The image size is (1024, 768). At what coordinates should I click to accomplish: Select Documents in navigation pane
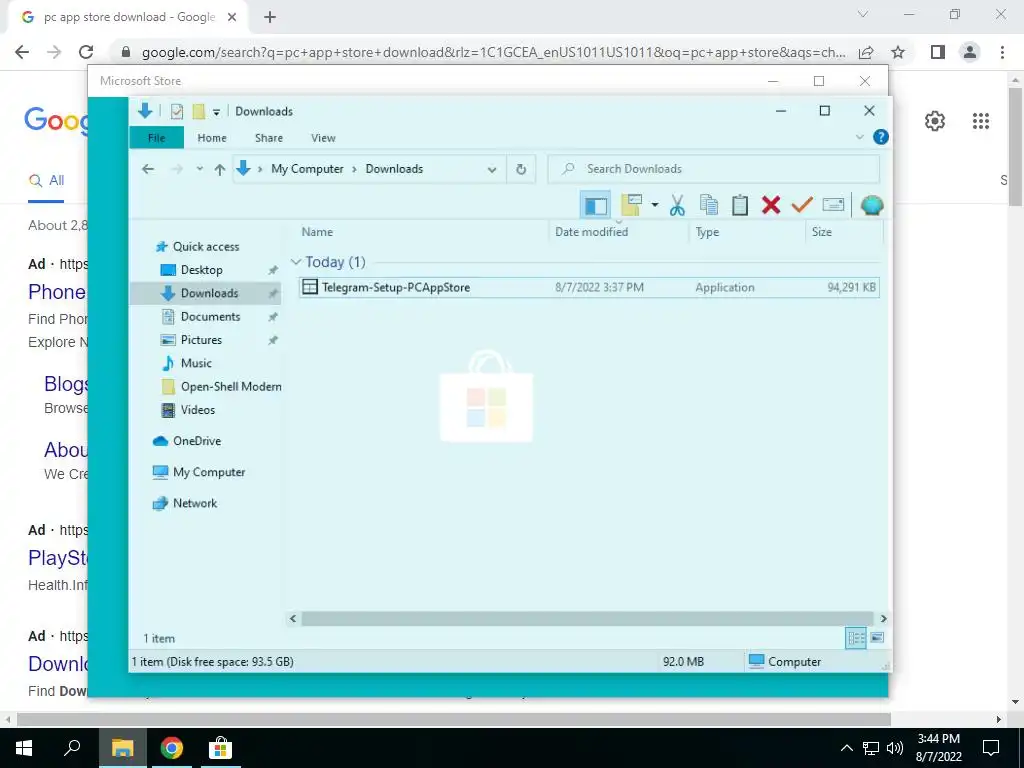pyautogui.click(x=210, y=317)
